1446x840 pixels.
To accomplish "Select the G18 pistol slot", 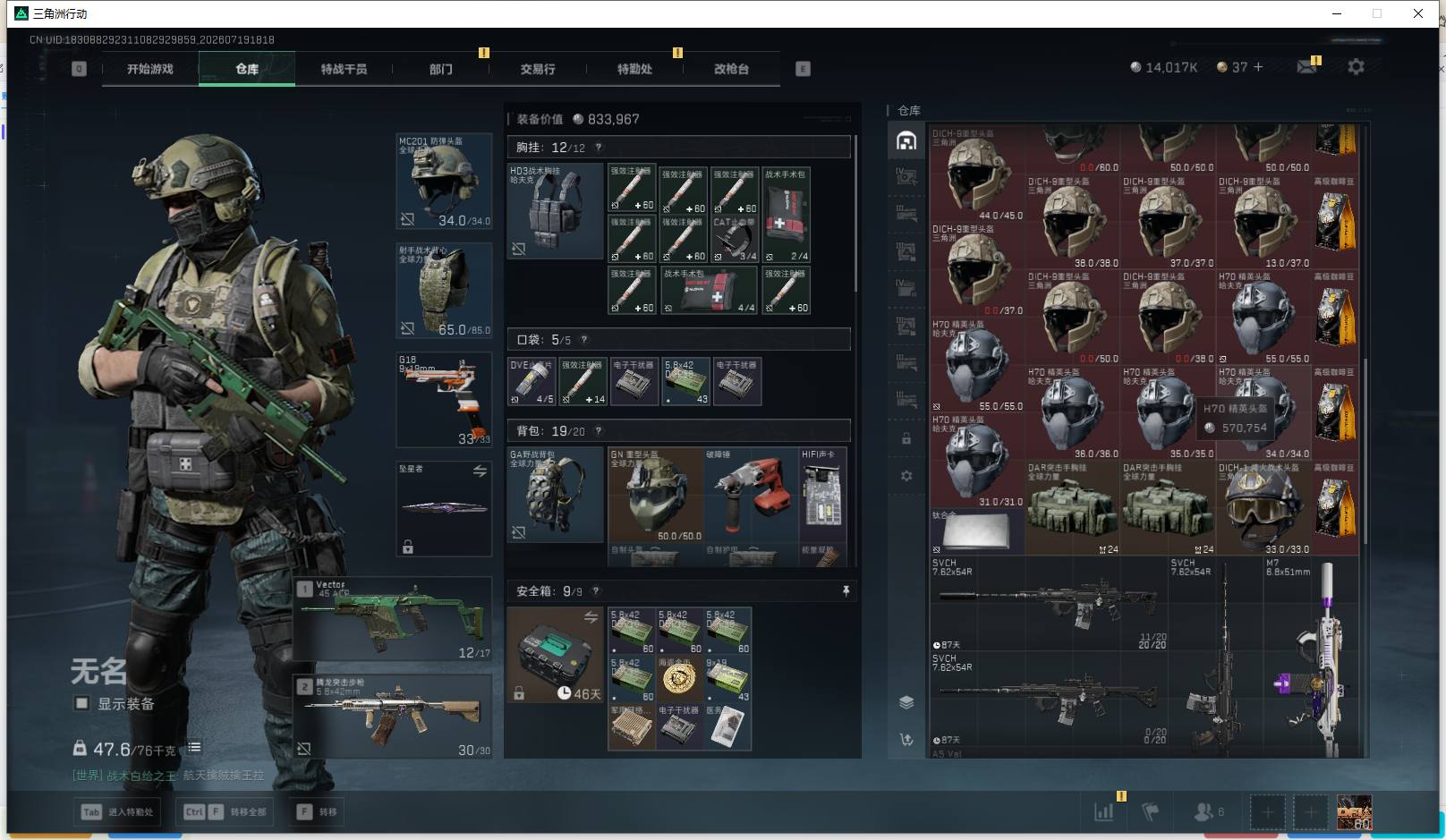I will click(444, 400).
